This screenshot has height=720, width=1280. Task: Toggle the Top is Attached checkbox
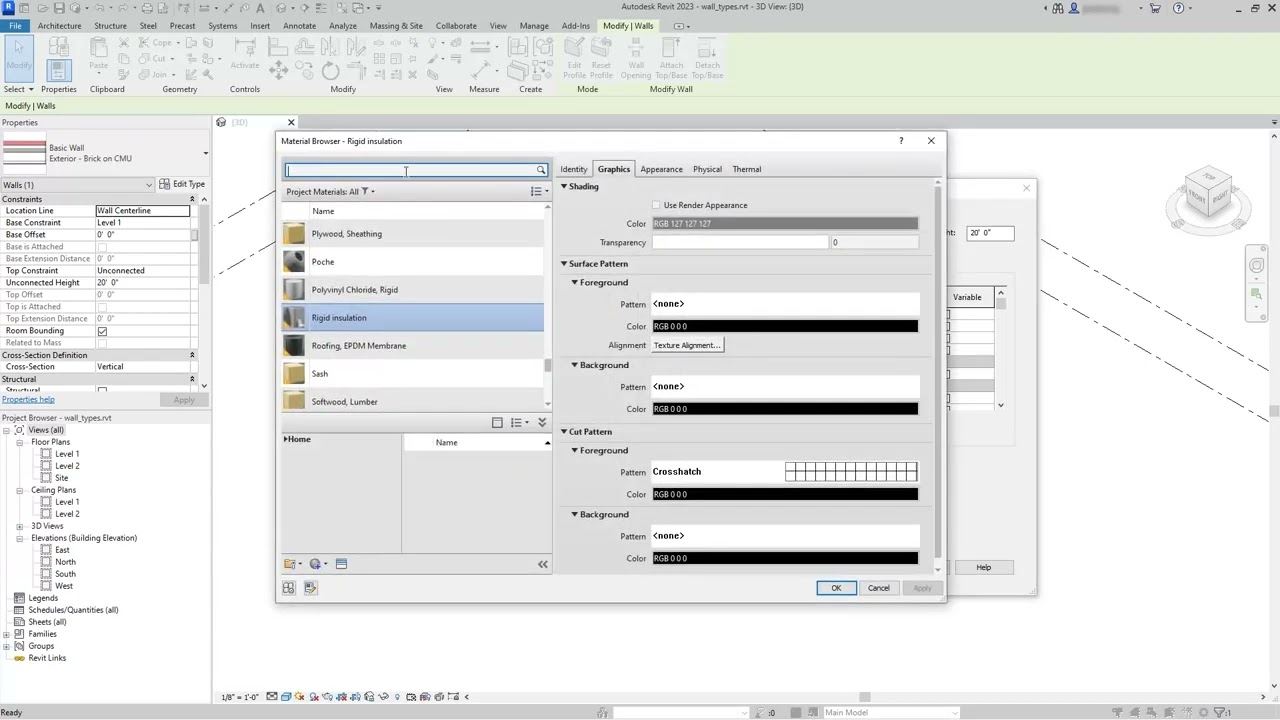tap(102, 307)
